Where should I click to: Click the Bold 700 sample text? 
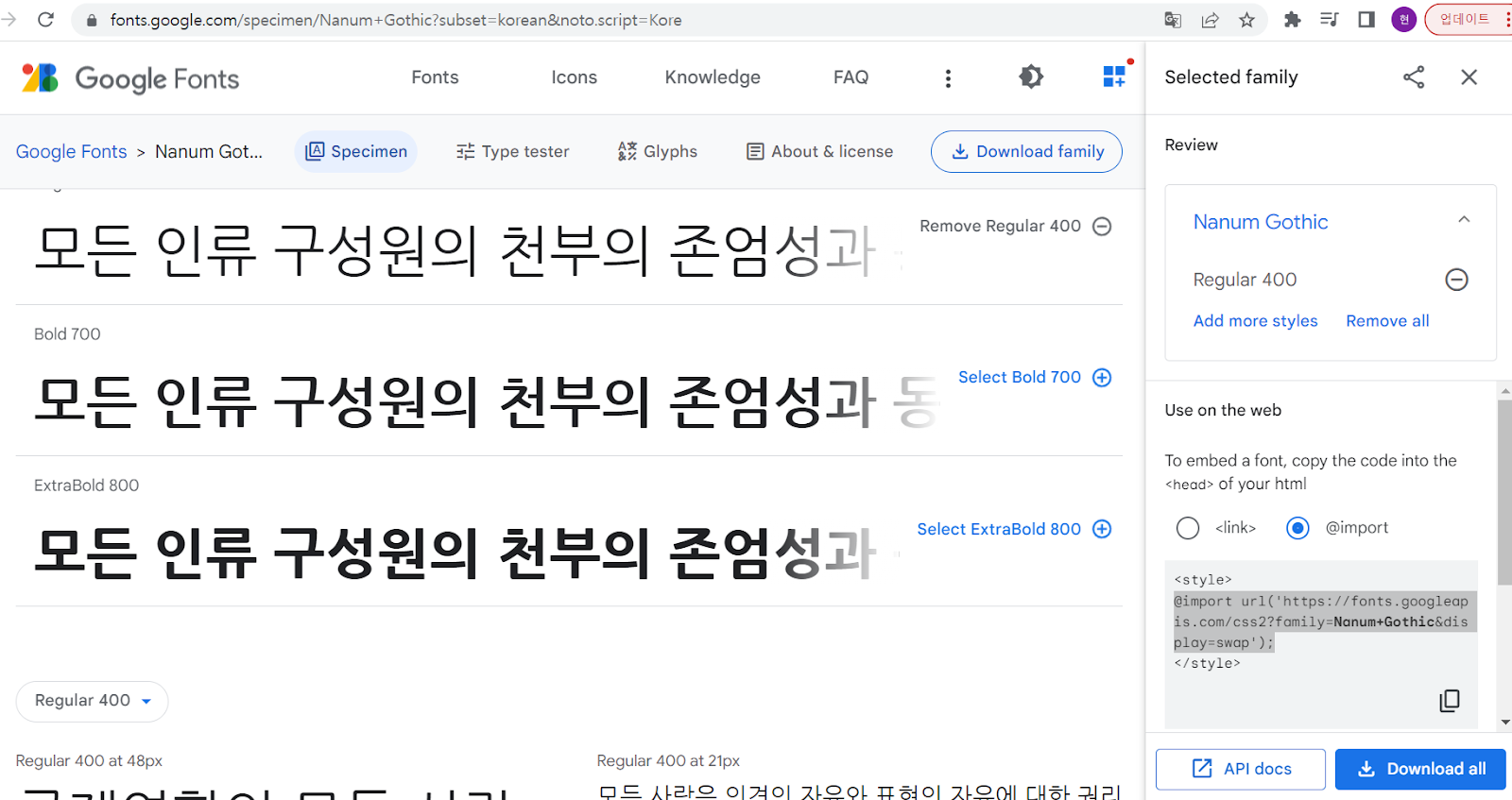[x=487, y=401]
